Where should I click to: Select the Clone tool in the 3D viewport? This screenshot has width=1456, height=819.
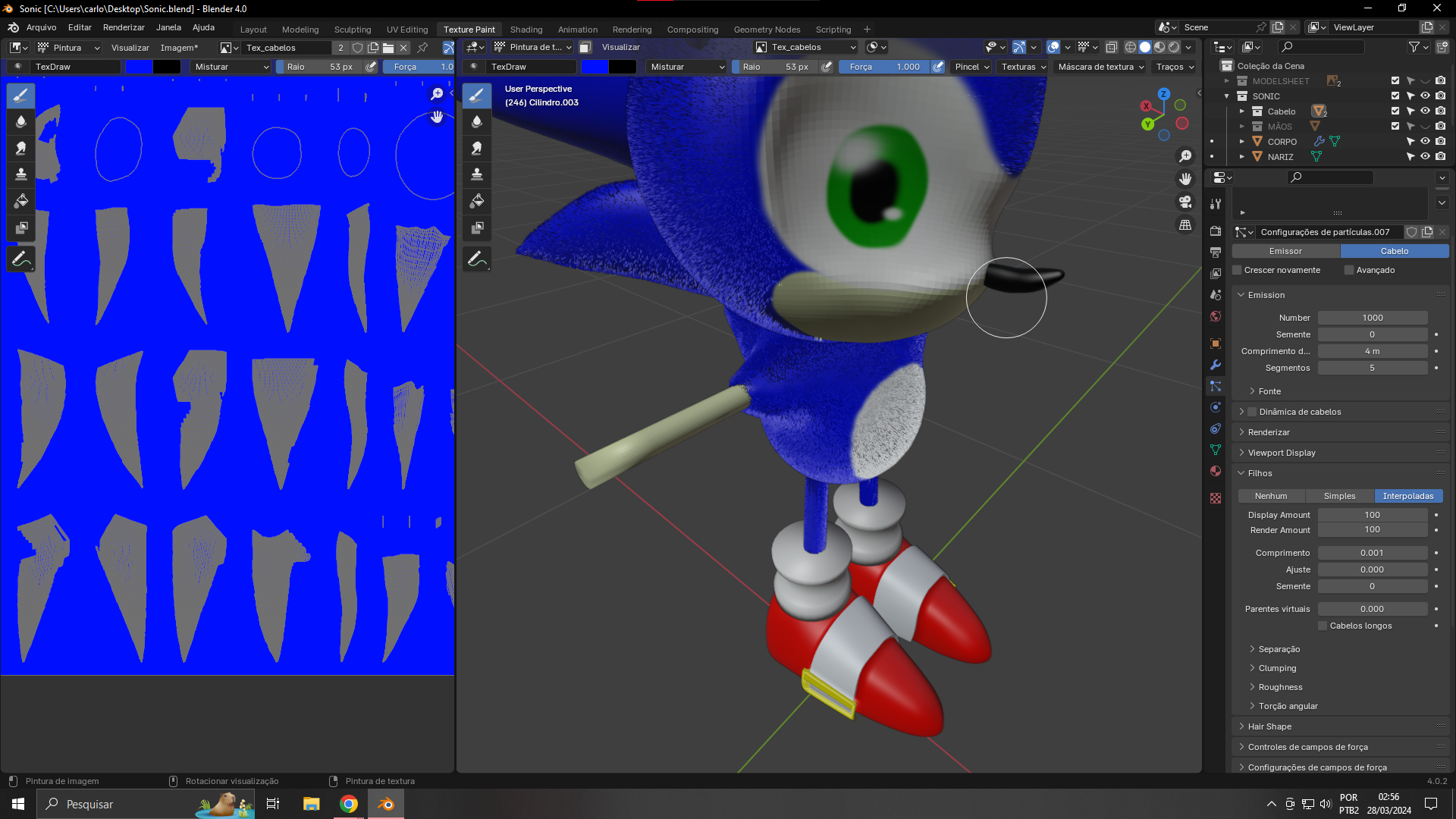(477, 174)
